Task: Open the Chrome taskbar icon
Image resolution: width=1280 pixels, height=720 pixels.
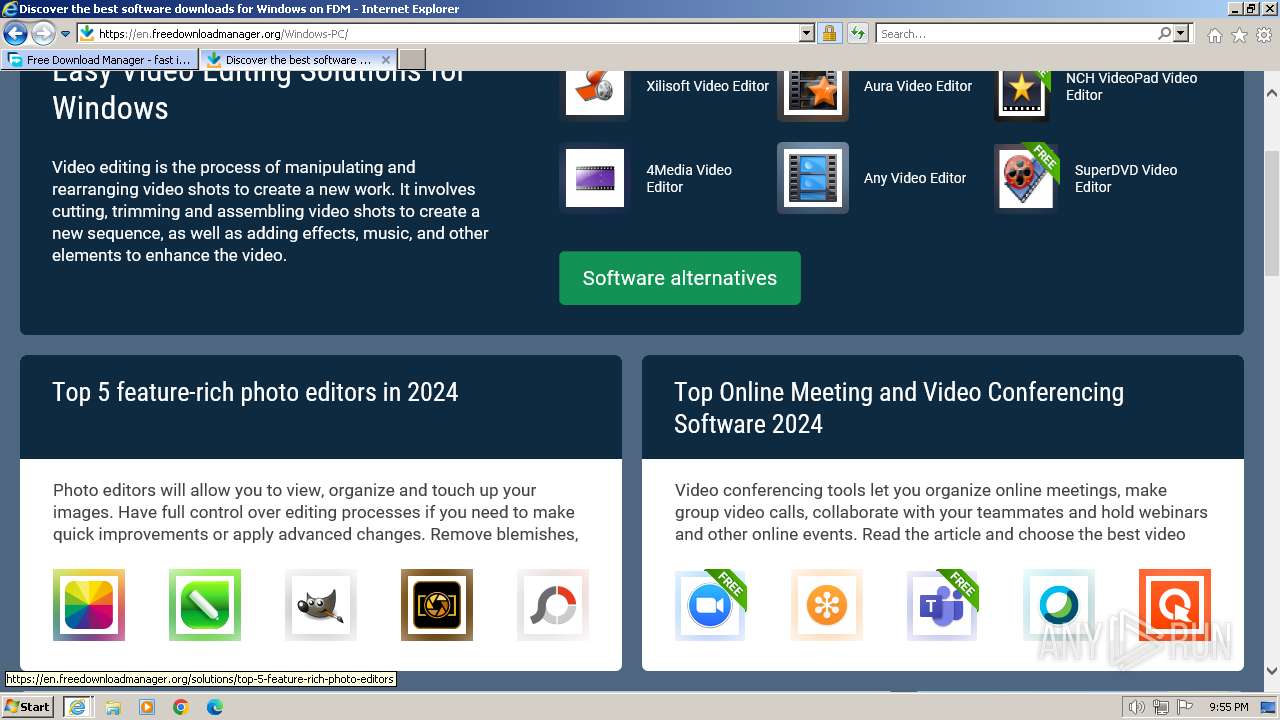Action: click(x=181, y=707)
